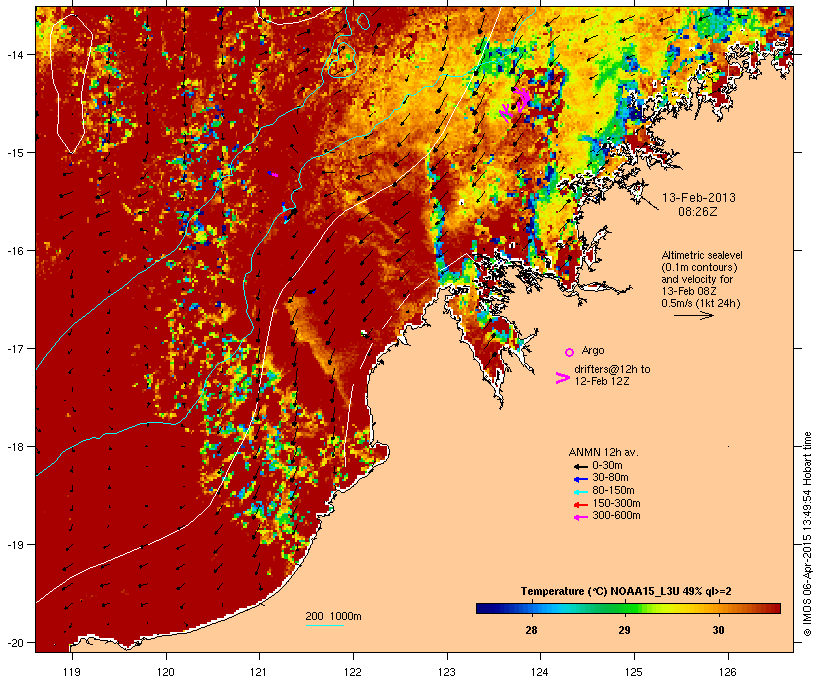The width and height of the screenshot is (820, 680).
Task: Click the 300-600m depth label
Action: 616,516
